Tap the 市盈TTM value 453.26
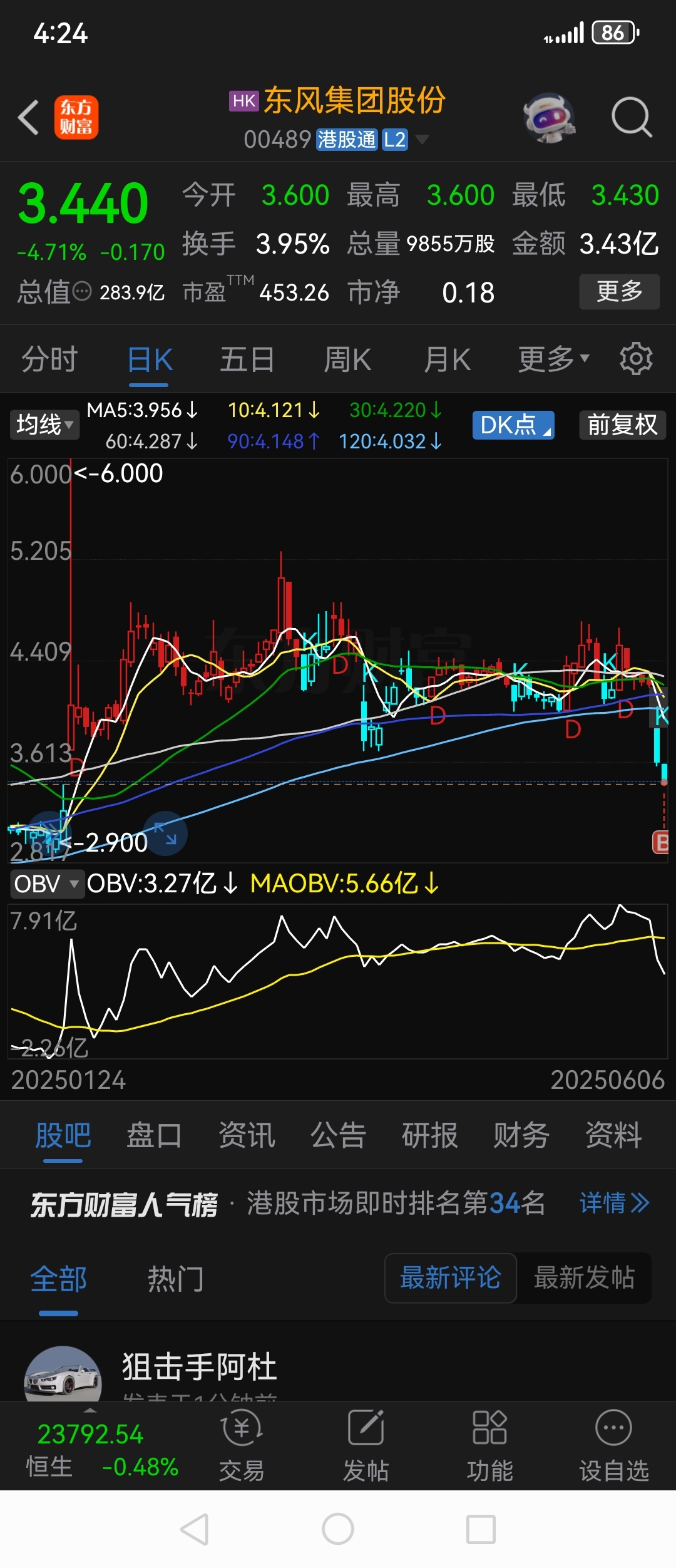The image size is (676, 1568). [x=294, y=292]
